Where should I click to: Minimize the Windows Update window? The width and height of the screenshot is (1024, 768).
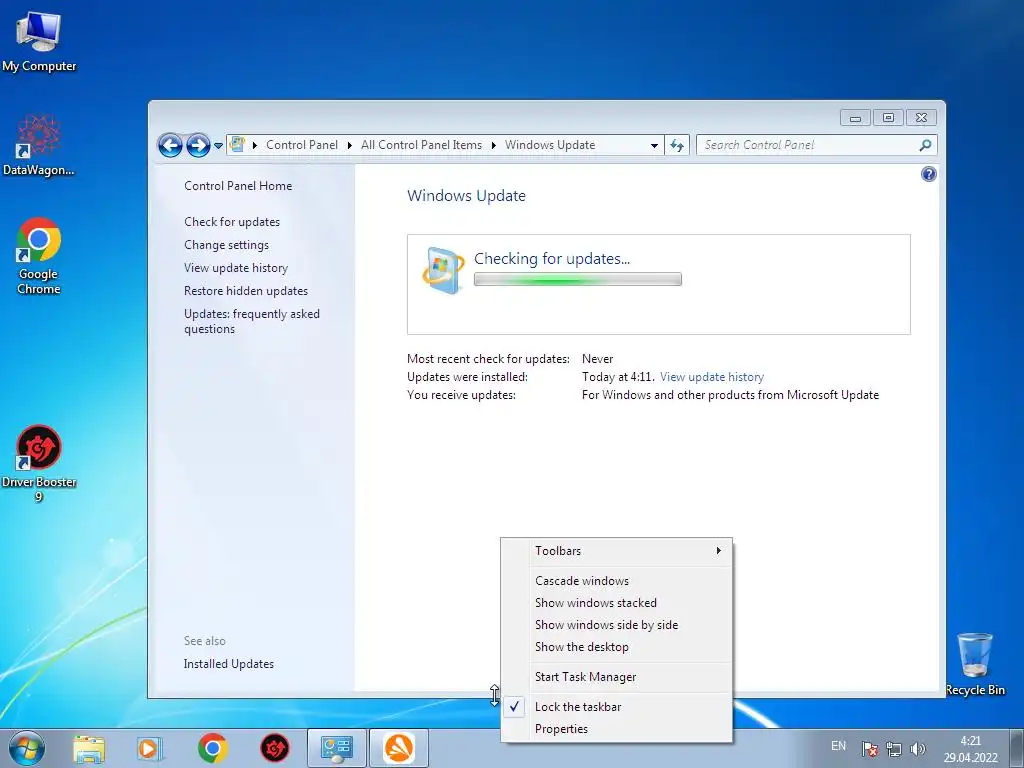[x=855, y=118]
